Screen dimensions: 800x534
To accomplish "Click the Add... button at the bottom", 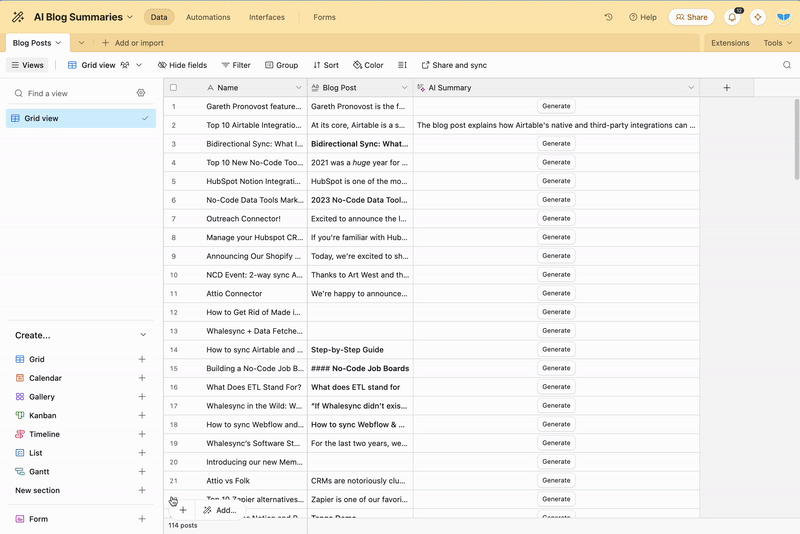I will pos(220,510).
